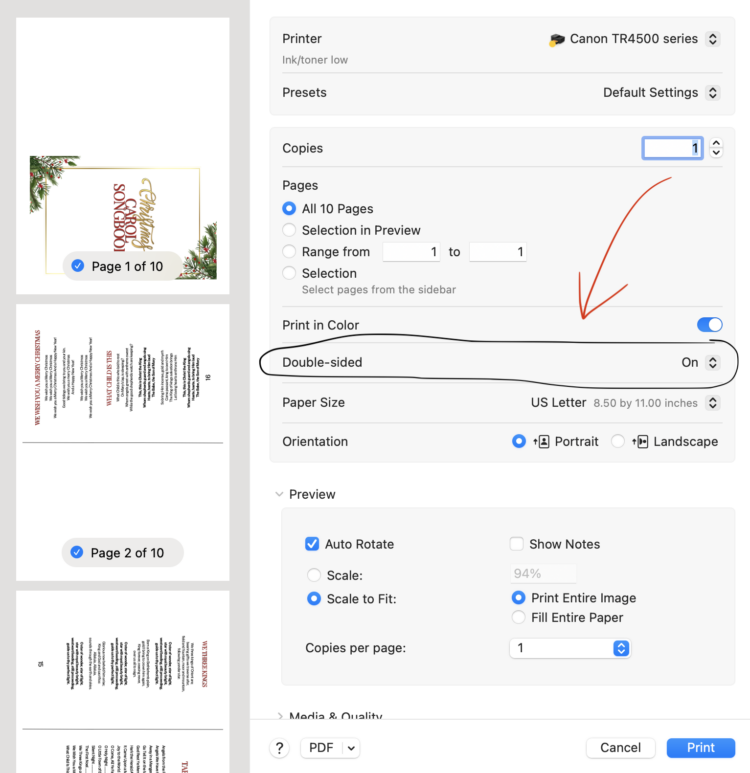The width and height of the screenshot is (750, 773).
Task: Choose the Fill Entire Paper option
Action: point(518,617)
